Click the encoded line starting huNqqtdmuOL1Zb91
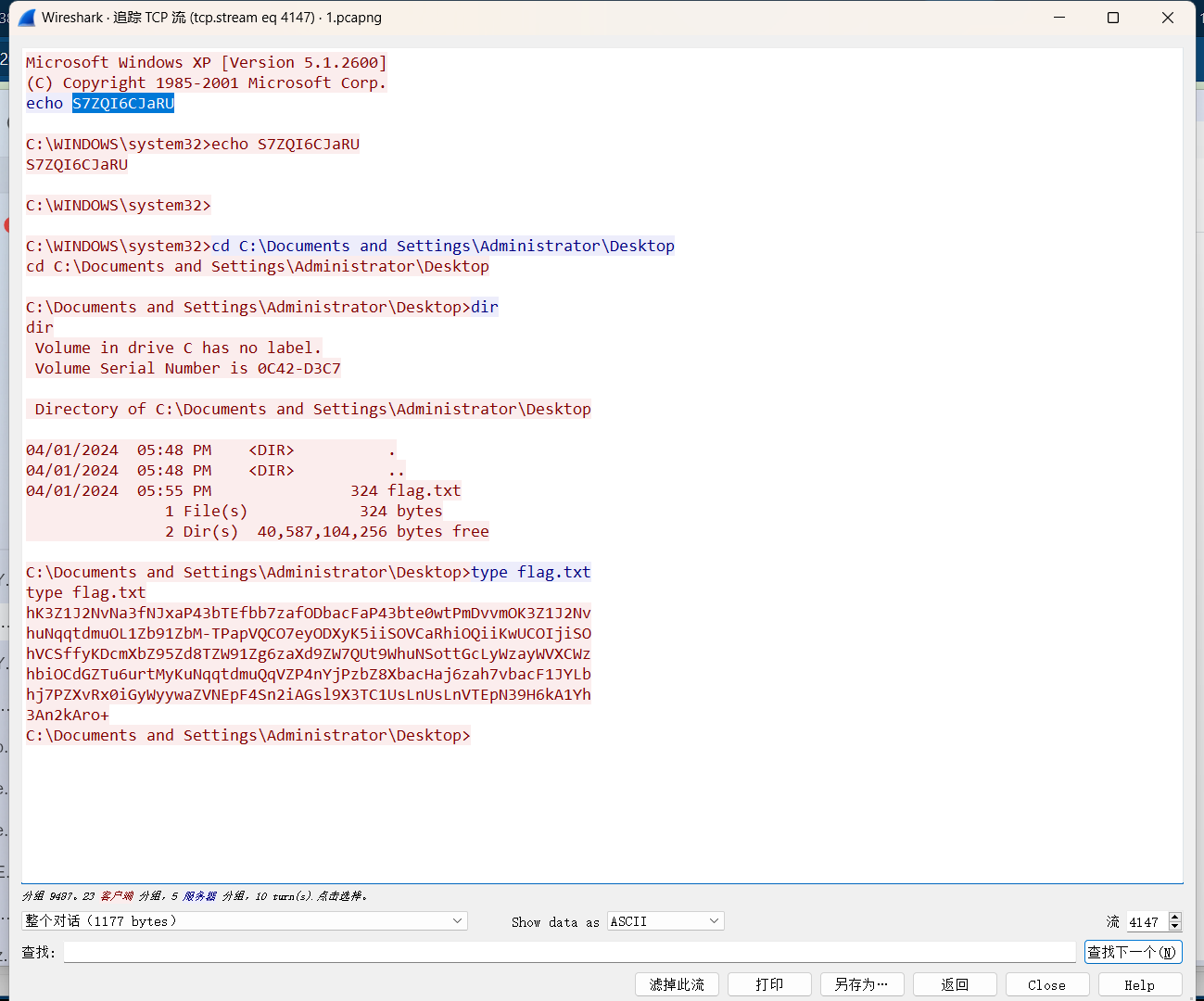The image size is (1204, 1001). [309, 633]
